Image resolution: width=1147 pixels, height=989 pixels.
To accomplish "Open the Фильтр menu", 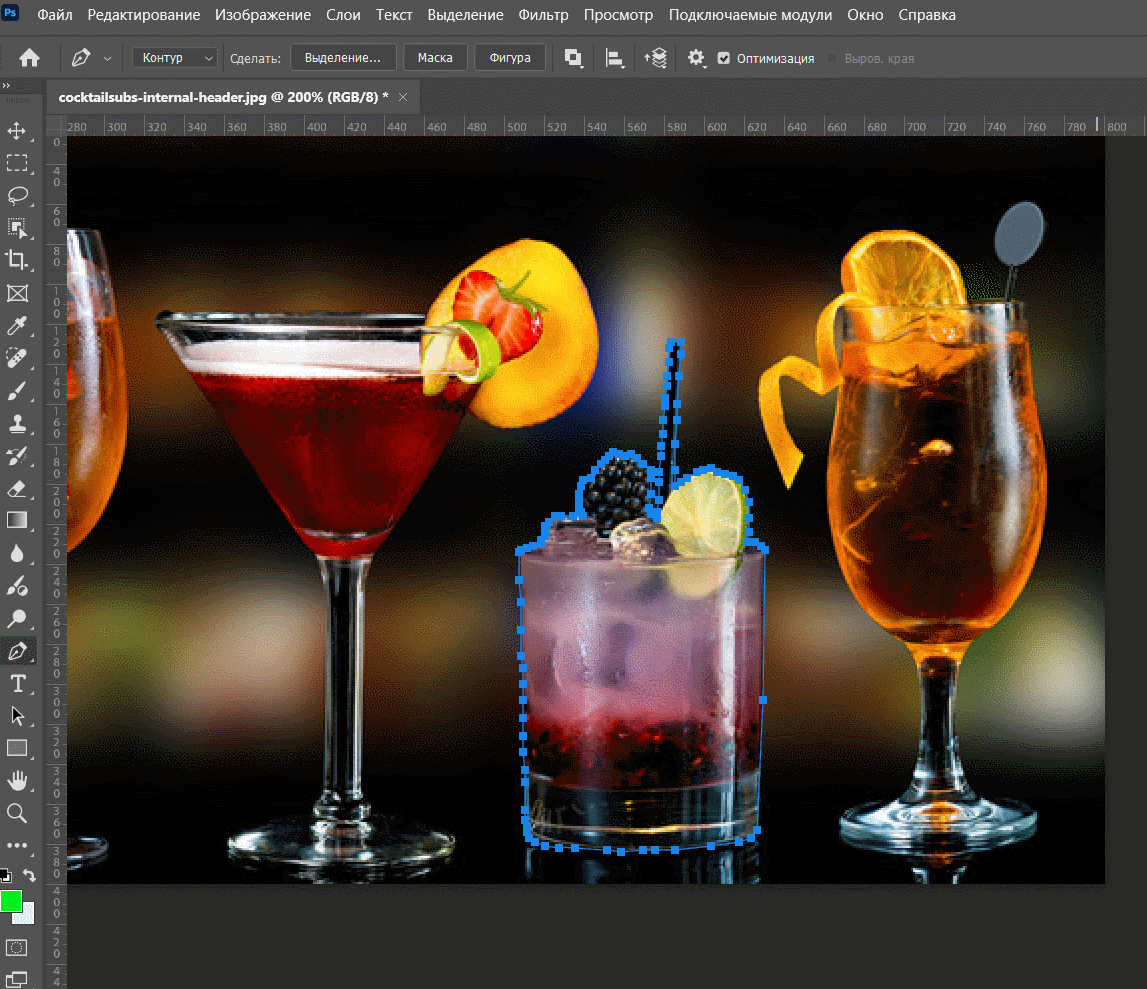I will pos(543,15).
